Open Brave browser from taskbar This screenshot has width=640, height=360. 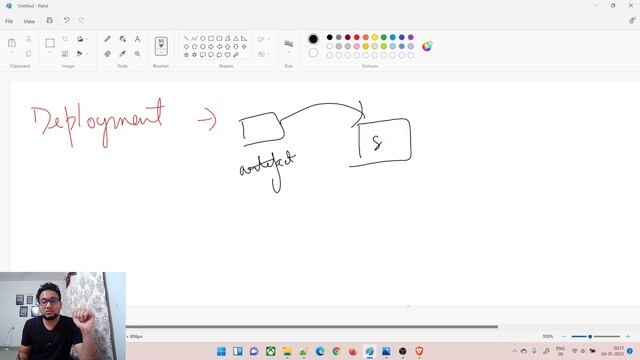click(x=419, y=351)
